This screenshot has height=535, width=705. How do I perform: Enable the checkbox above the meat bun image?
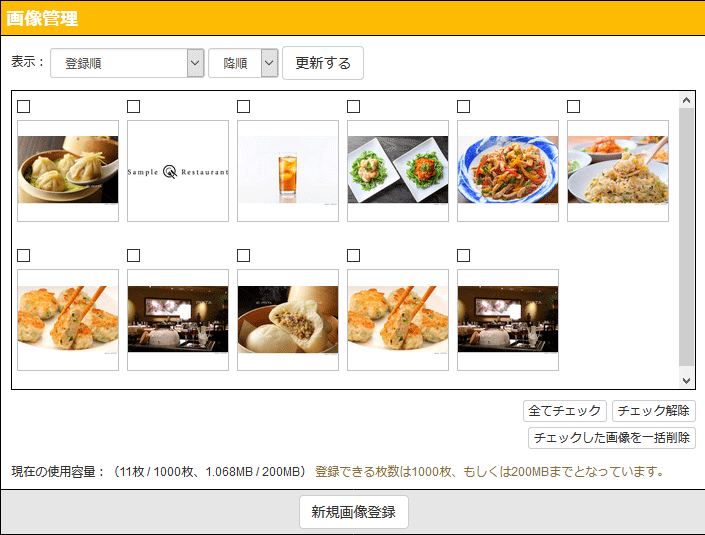click(244, 256)
